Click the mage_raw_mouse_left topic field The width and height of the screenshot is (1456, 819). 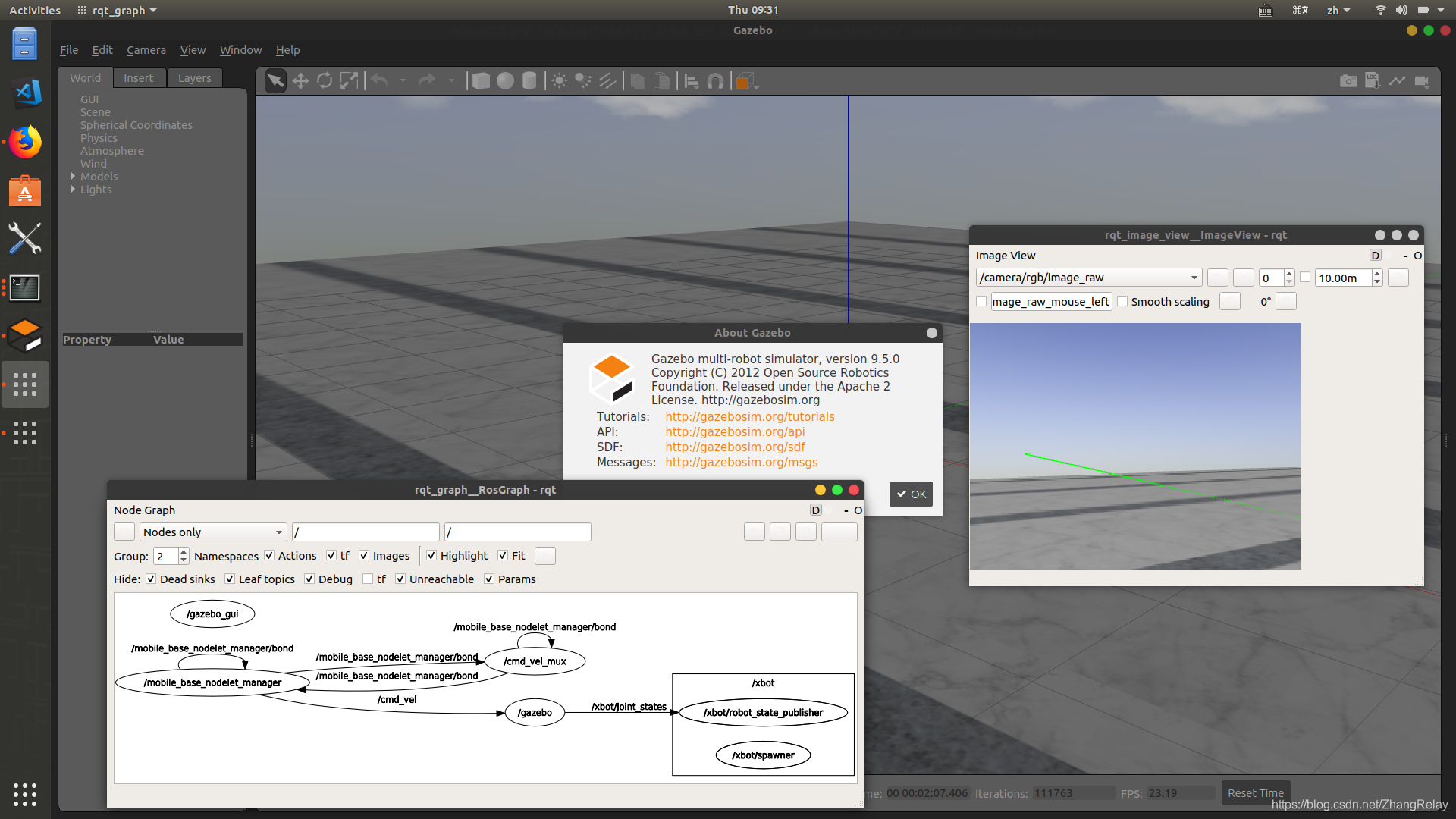click(1051, 302)
